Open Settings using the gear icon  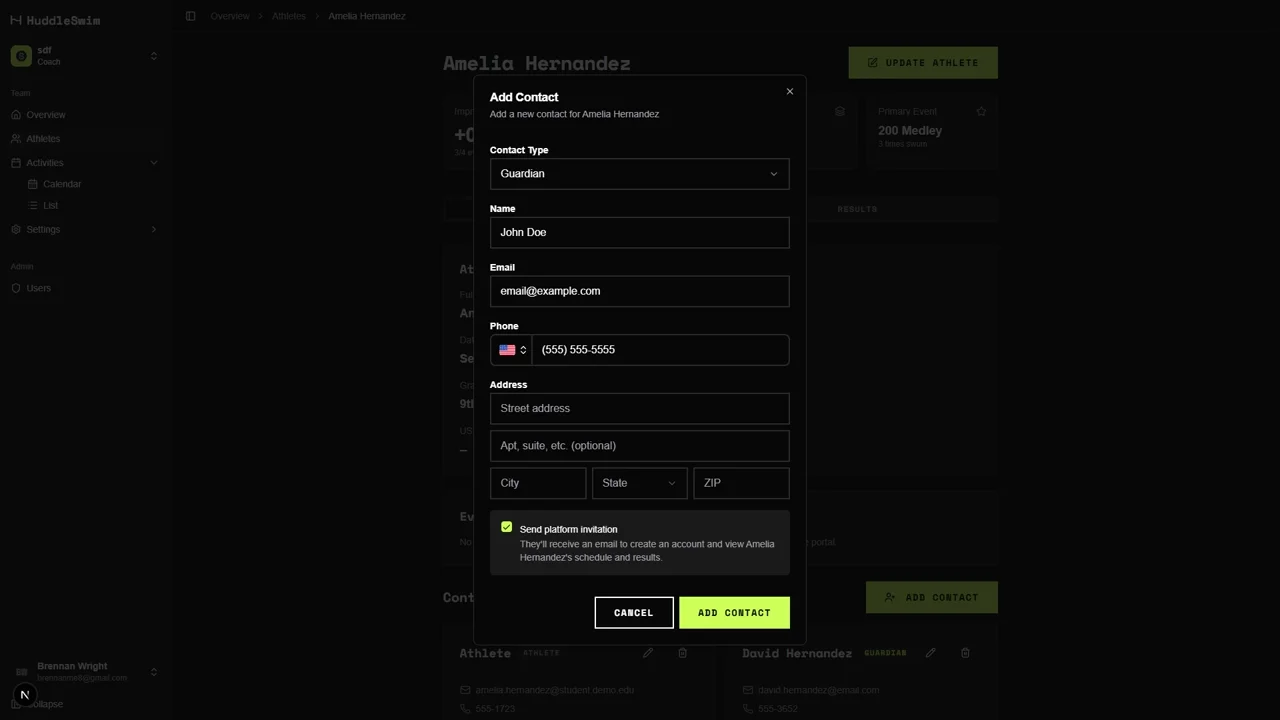(x=15, y=229)
